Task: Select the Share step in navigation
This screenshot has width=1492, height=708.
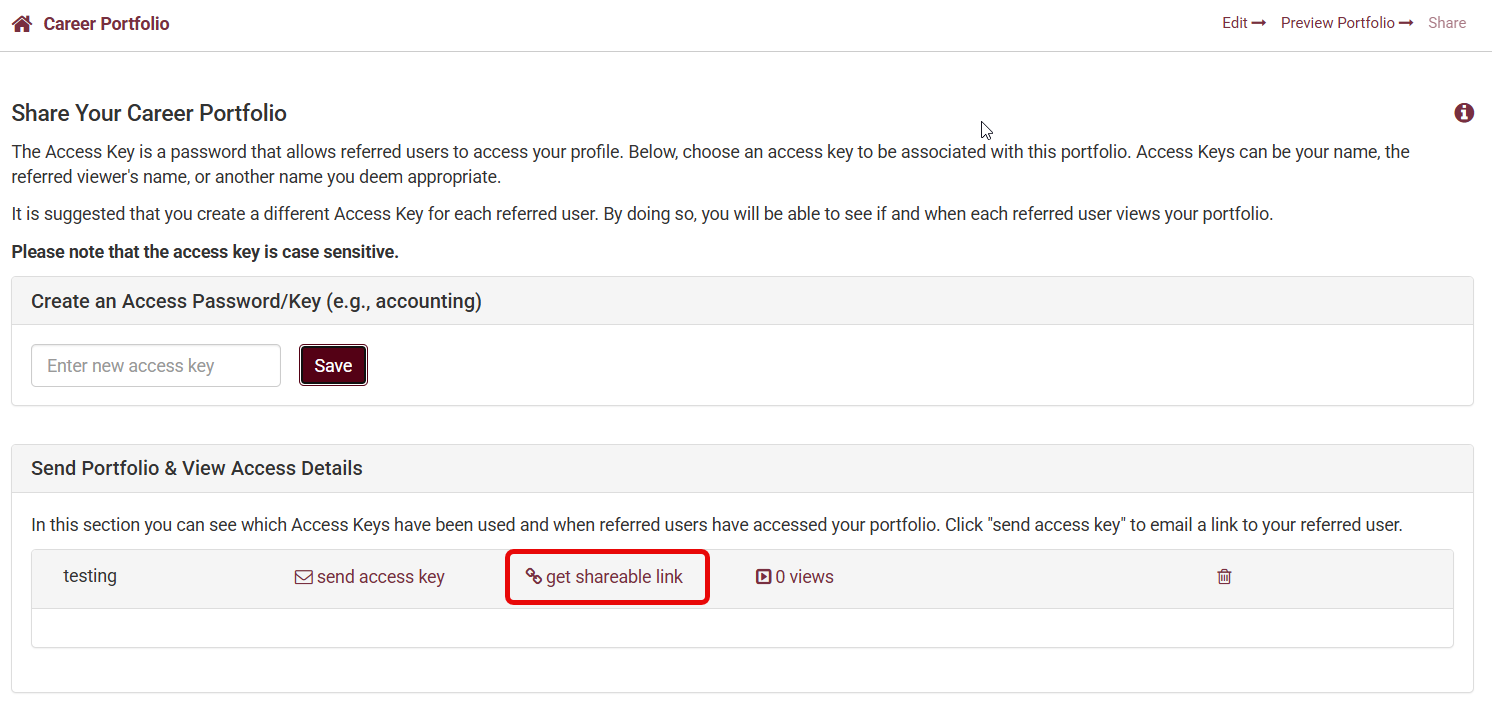Action: point(1446,23)
